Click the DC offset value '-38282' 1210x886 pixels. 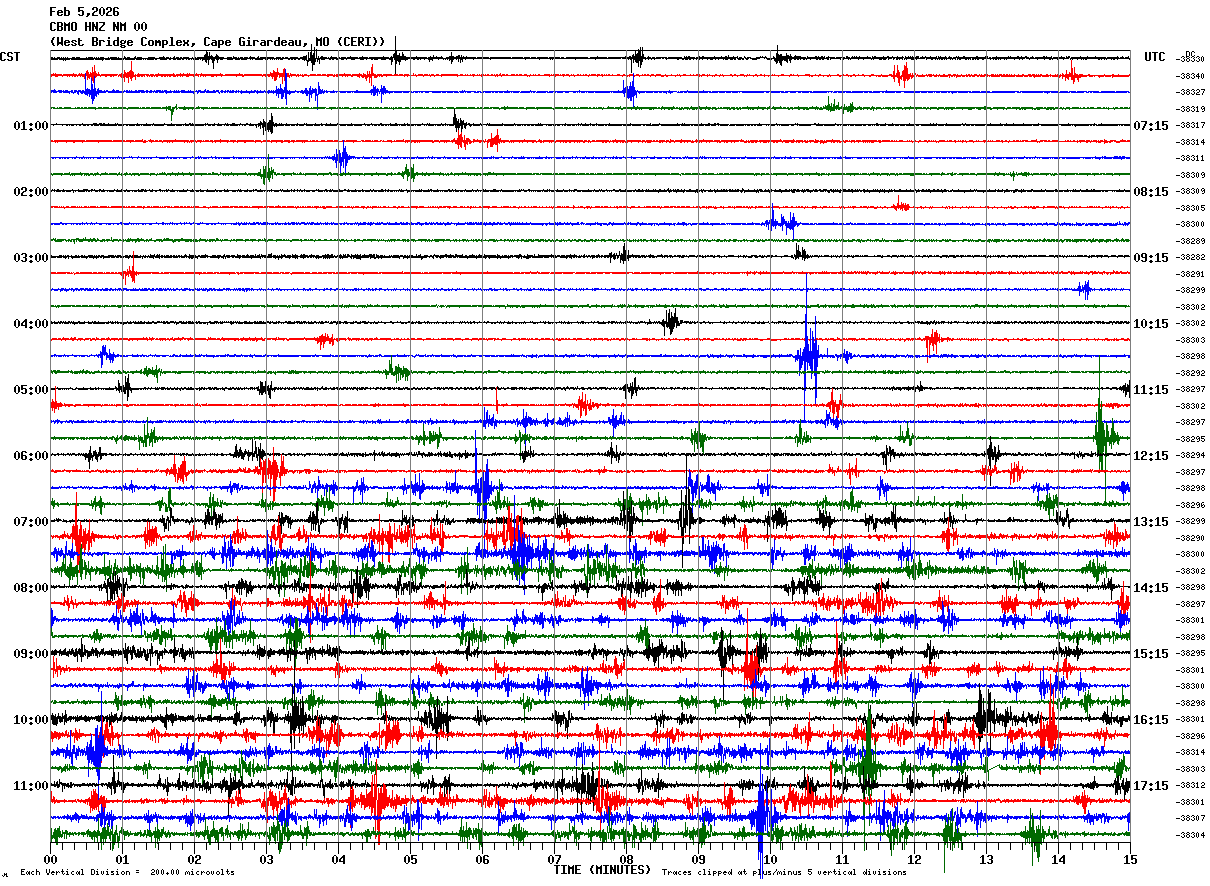click(1191, 257)
